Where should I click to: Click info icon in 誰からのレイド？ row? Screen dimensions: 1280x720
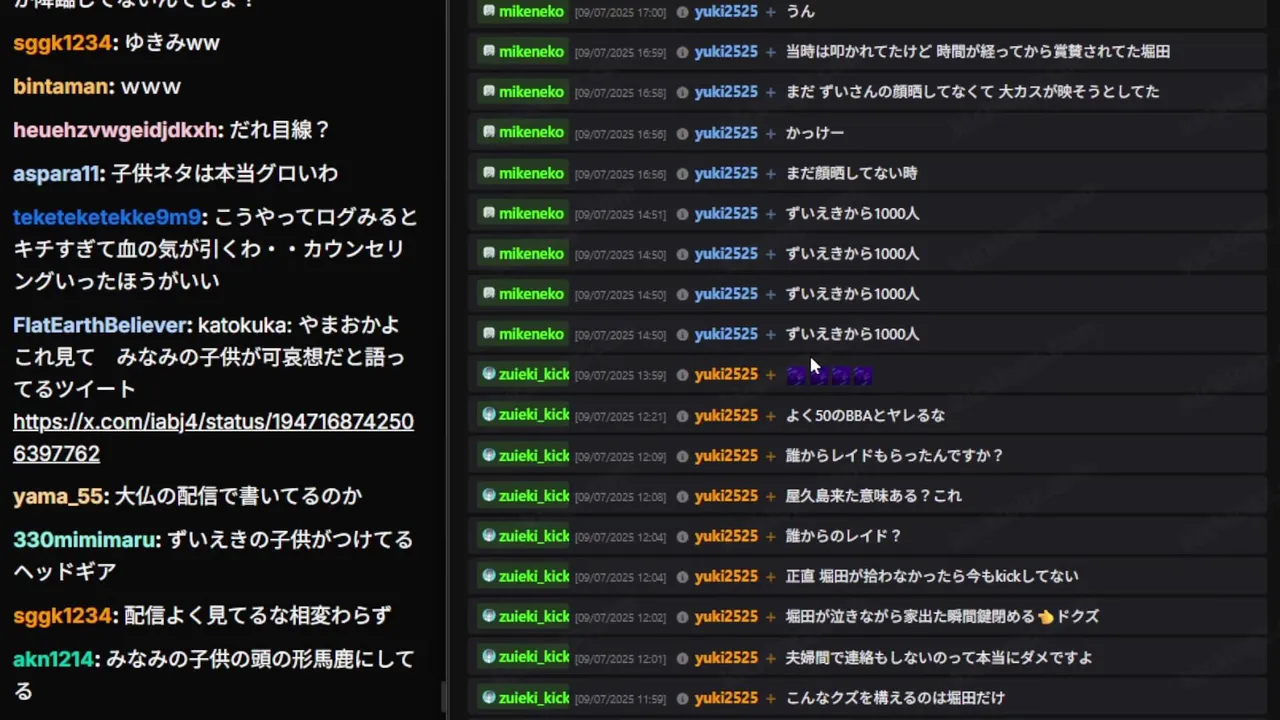(x=682, y=536)
